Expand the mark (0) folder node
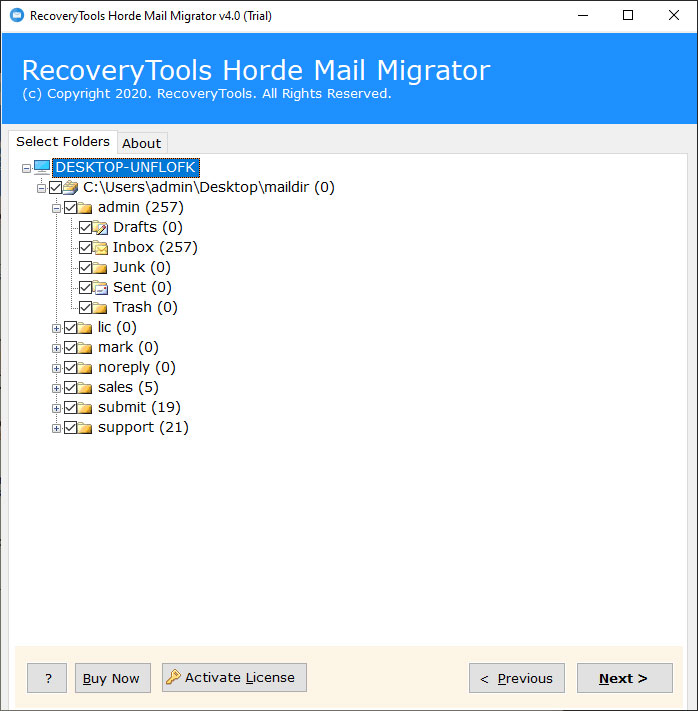The width and height of the screenshot is (698, 711). (56, 347)
